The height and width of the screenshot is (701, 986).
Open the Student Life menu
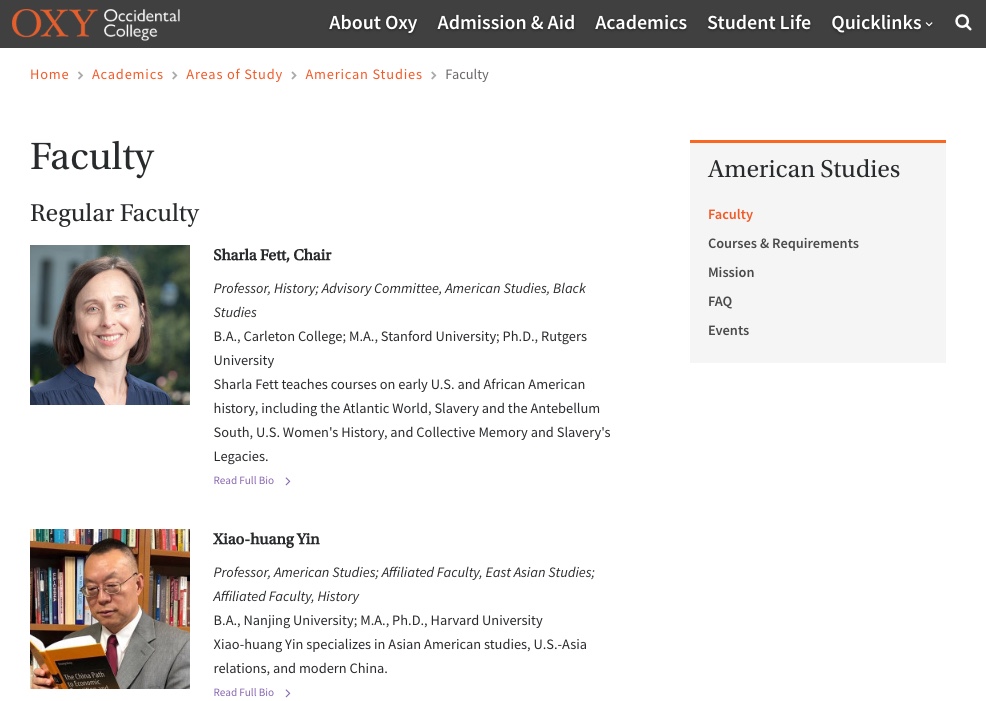(758, 23)
